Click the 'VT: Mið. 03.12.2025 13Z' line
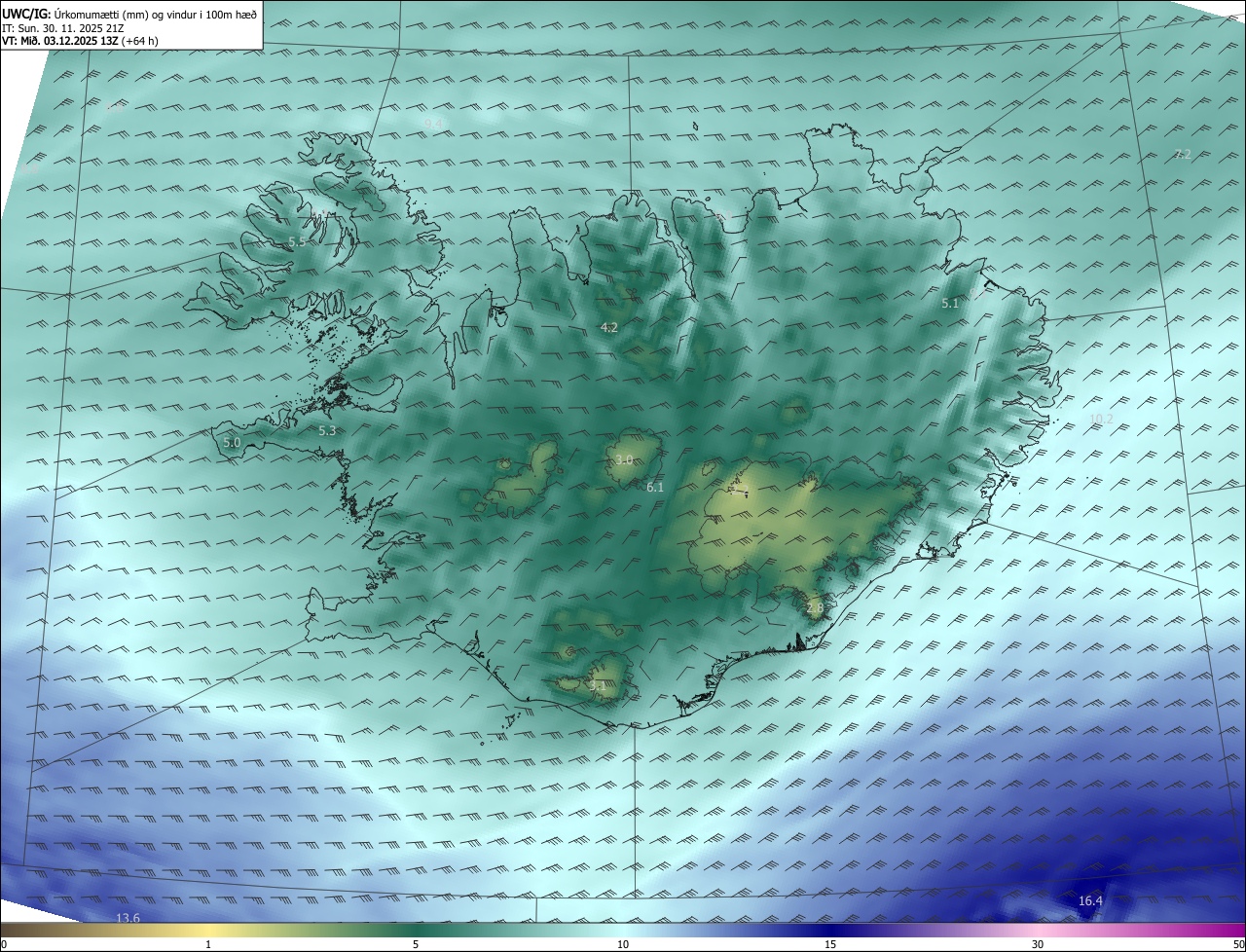This screenshot has height=952, width=1246. tap(81, 41)
